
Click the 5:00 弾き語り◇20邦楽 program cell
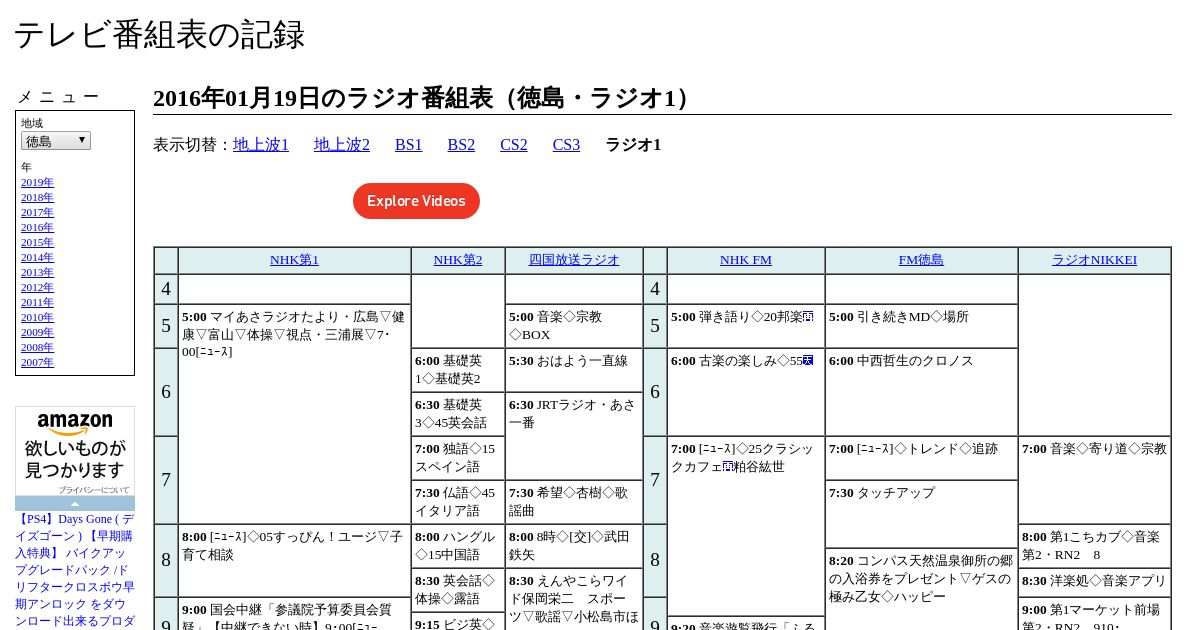pyautogui.click(x=746, y=326)
